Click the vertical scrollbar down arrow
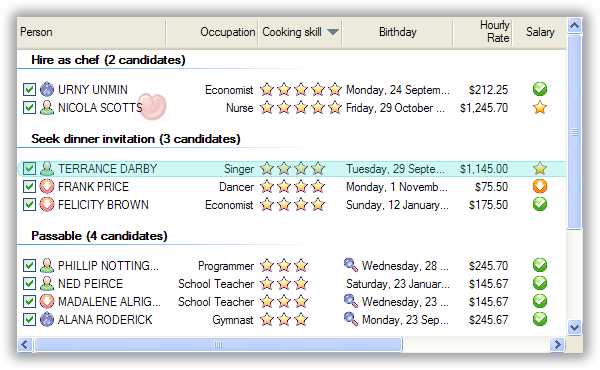 pos(574,328)
